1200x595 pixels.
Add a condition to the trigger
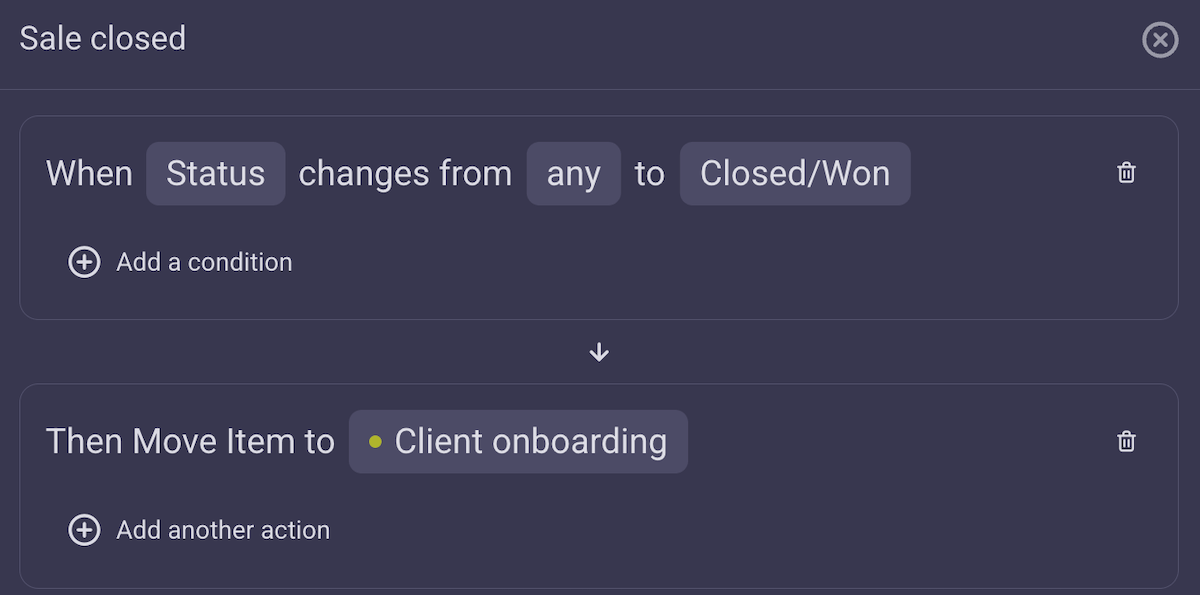click(205, 262)
